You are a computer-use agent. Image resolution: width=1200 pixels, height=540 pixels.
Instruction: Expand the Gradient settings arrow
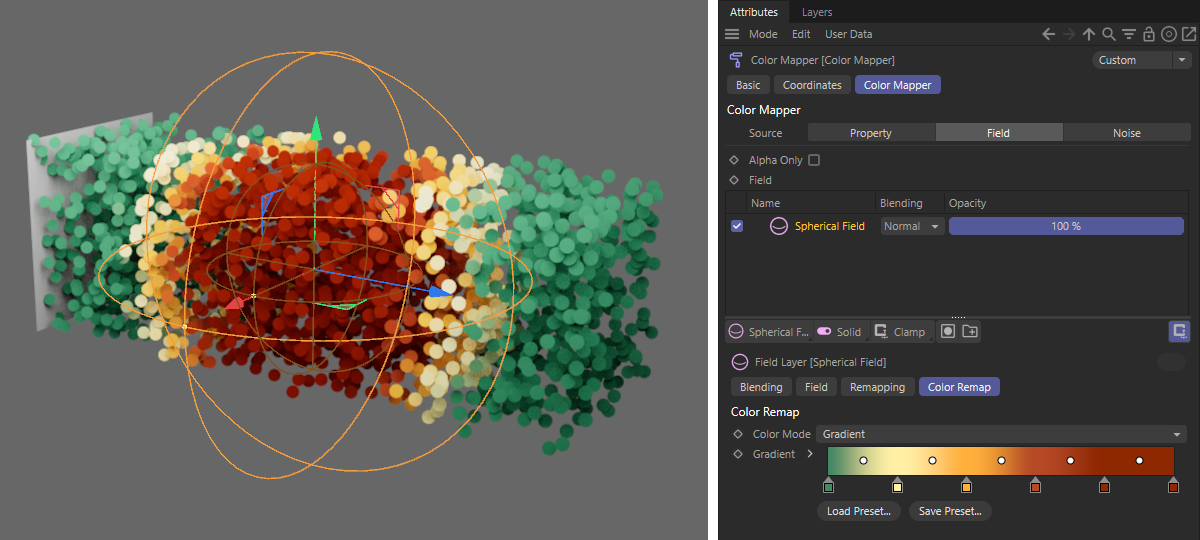click(810, 454)
